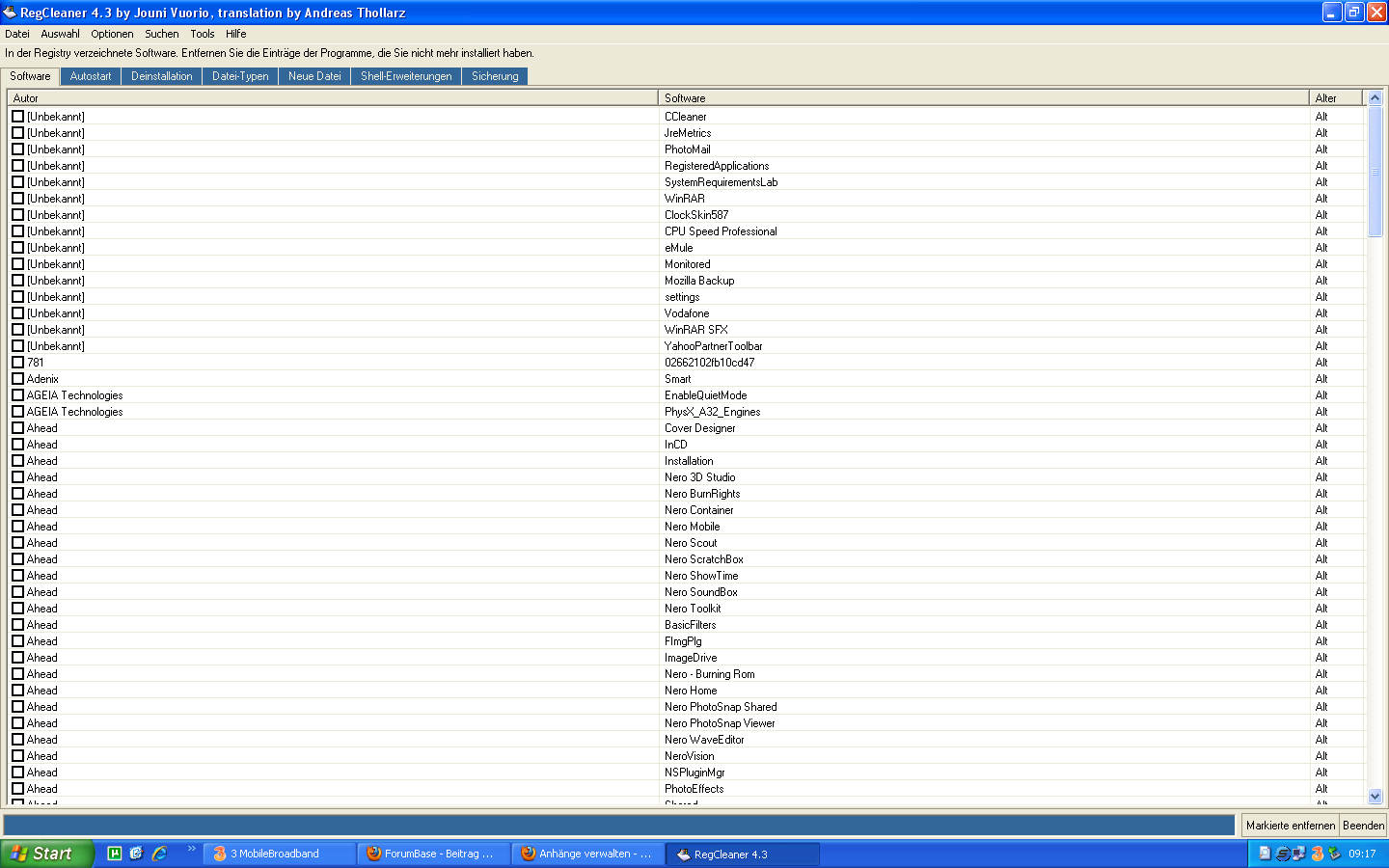Click the vertical scrollbar thumb

coord(1375,171)
